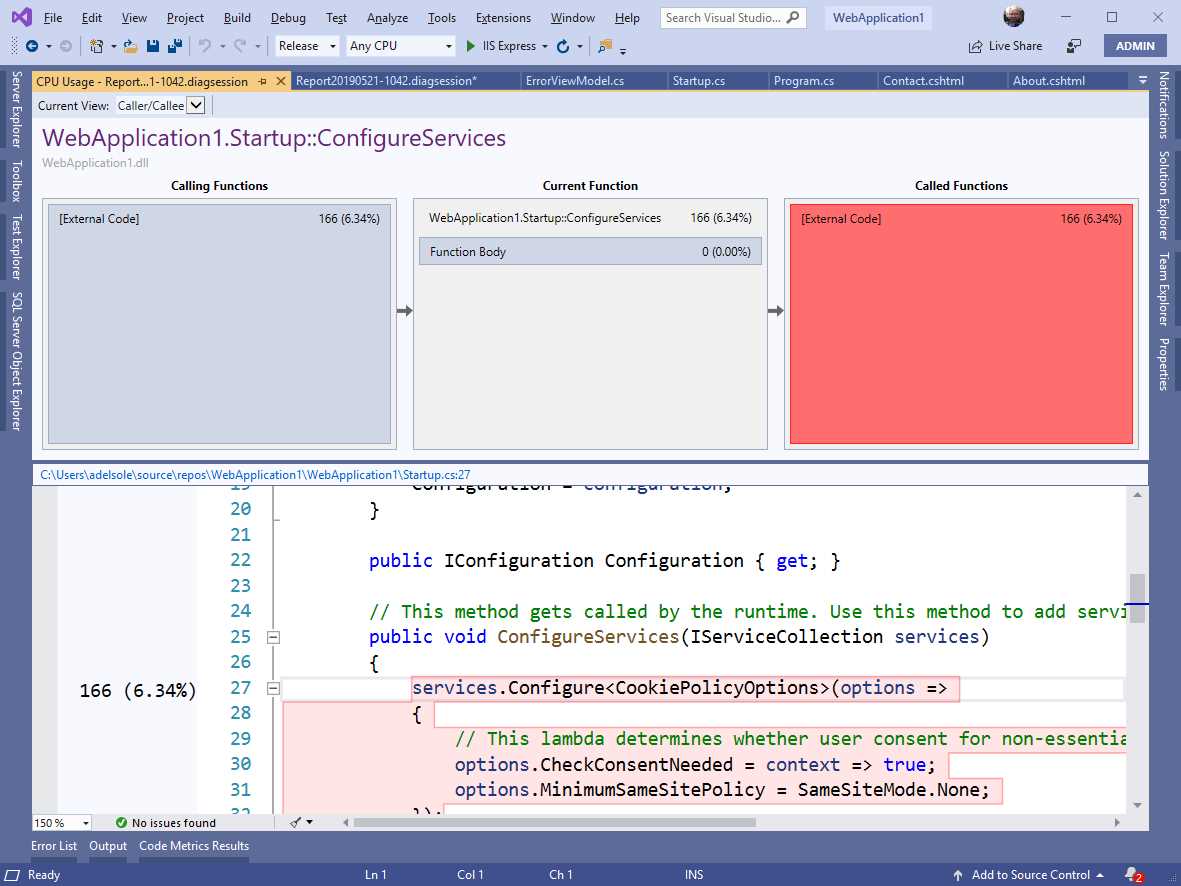Click the Save All icon
The width and height of the screenshot is (1181, 886).
click(175, 45)
